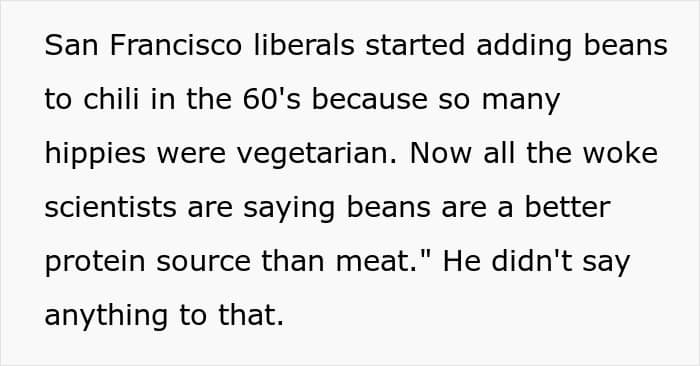This screenshot has width=700, height=366.
Task: Select the word "meat" before the quote mark
Action: coord(372,261)
